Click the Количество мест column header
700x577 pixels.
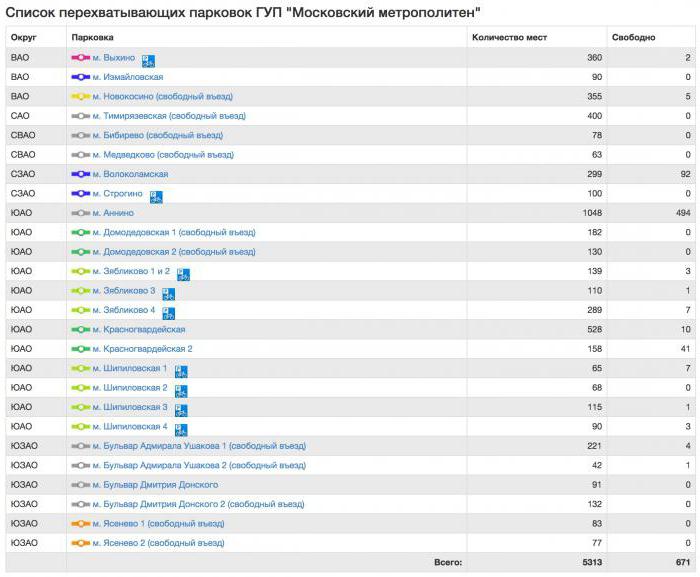pos(509,37)
